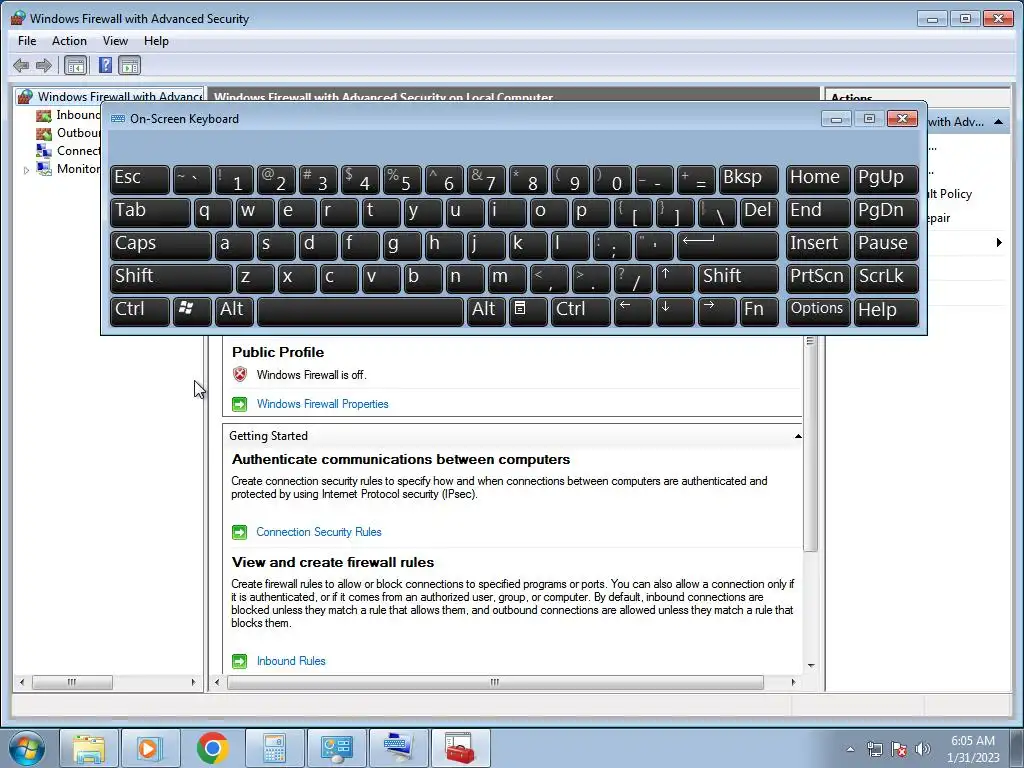Toggle the ScrLk key
Image resolution: width=1024 pixels, height=768 pixels.
(x=886, y=278)
